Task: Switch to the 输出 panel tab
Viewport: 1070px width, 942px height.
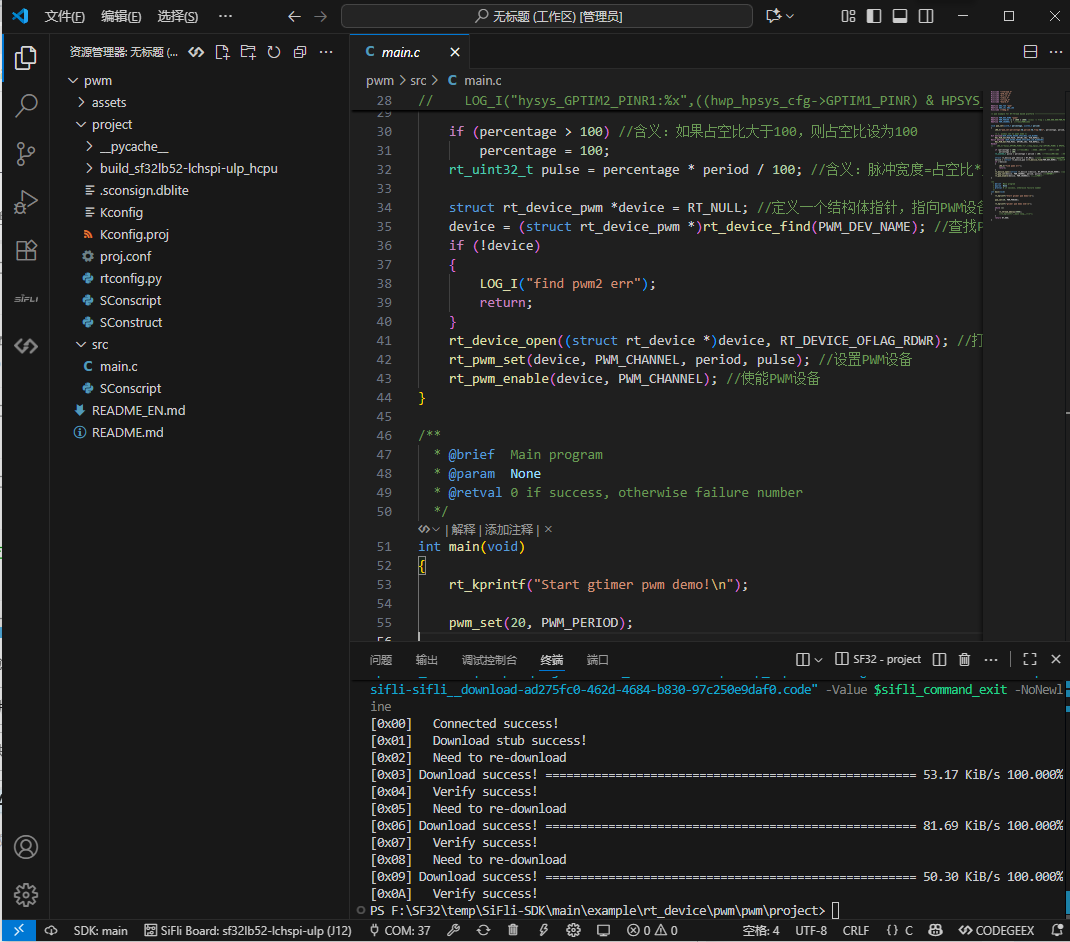Action: point(427,660)
